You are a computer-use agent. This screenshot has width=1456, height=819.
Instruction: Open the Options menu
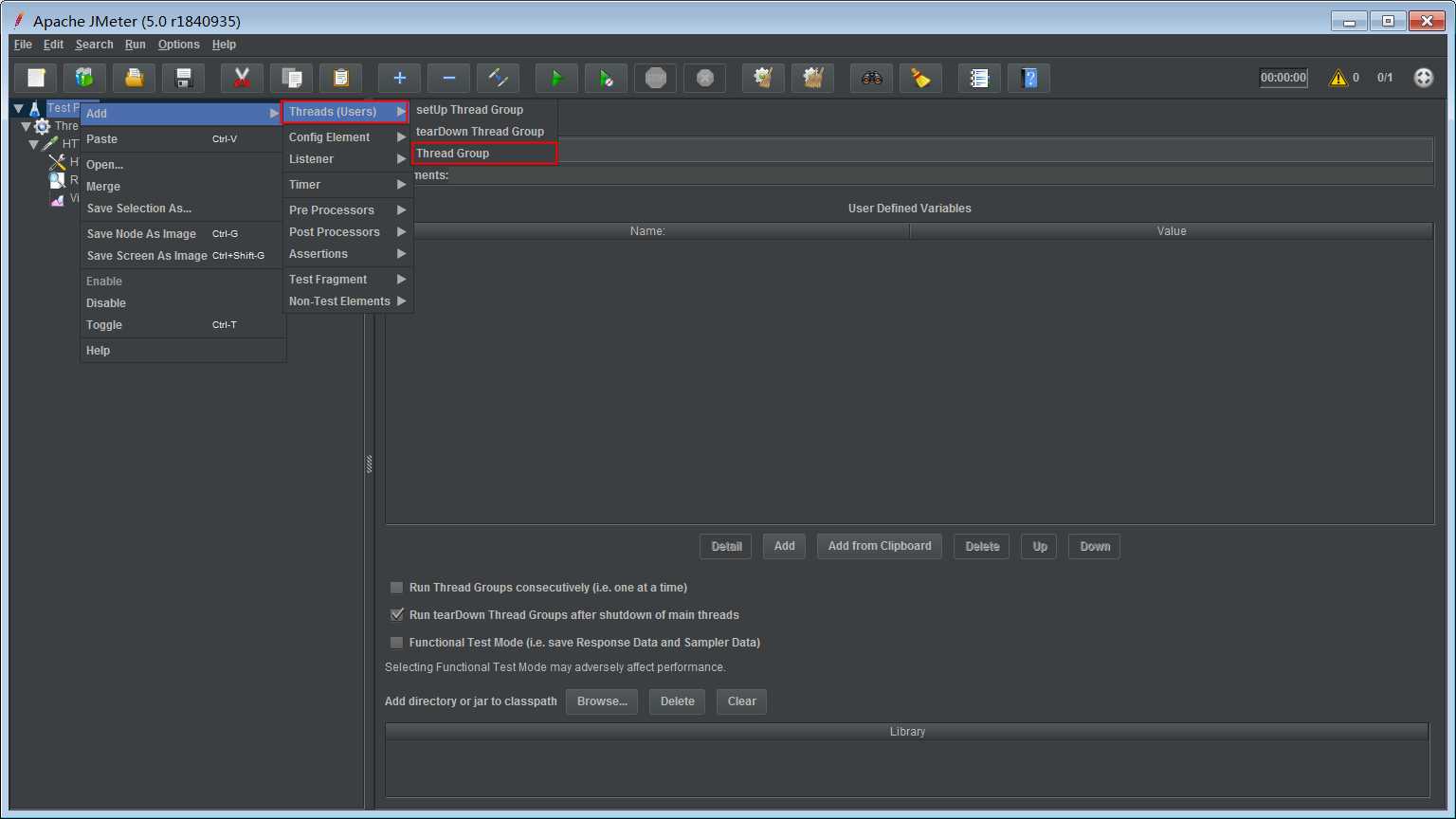click(x=178, y=45)
